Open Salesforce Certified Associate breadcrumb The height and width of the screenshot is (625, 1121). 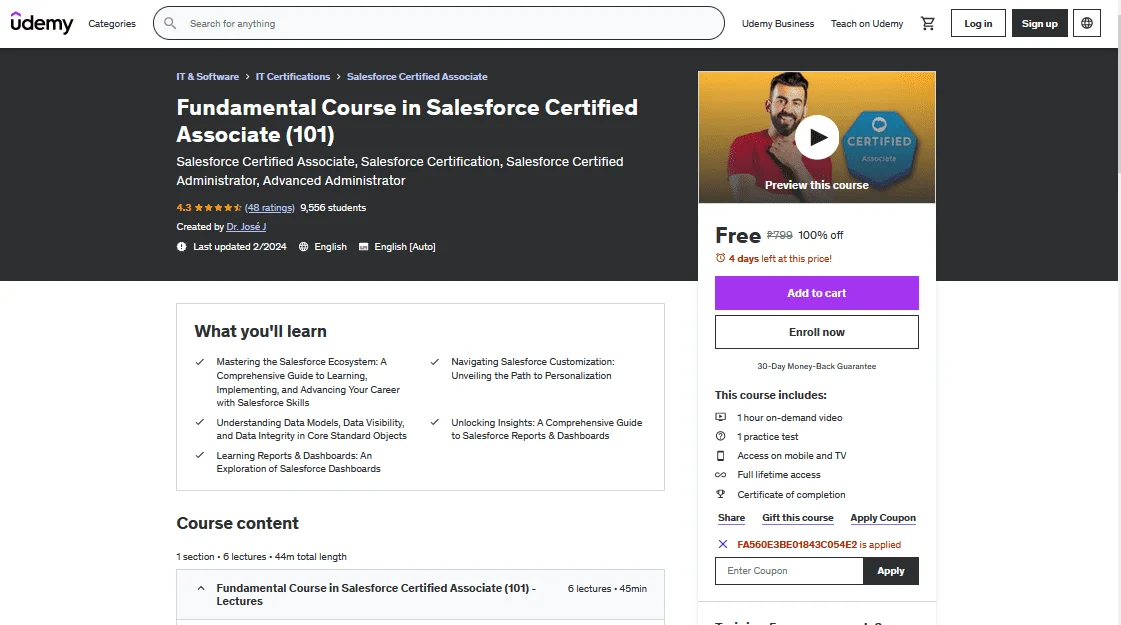point(417,77)
